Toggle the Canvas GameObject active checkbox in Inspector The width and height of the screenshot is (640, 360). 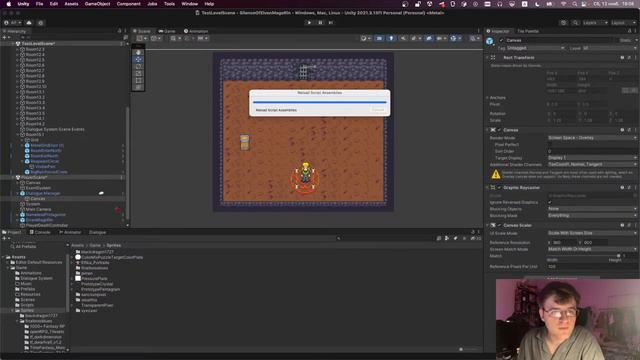(x=501, y=40)
